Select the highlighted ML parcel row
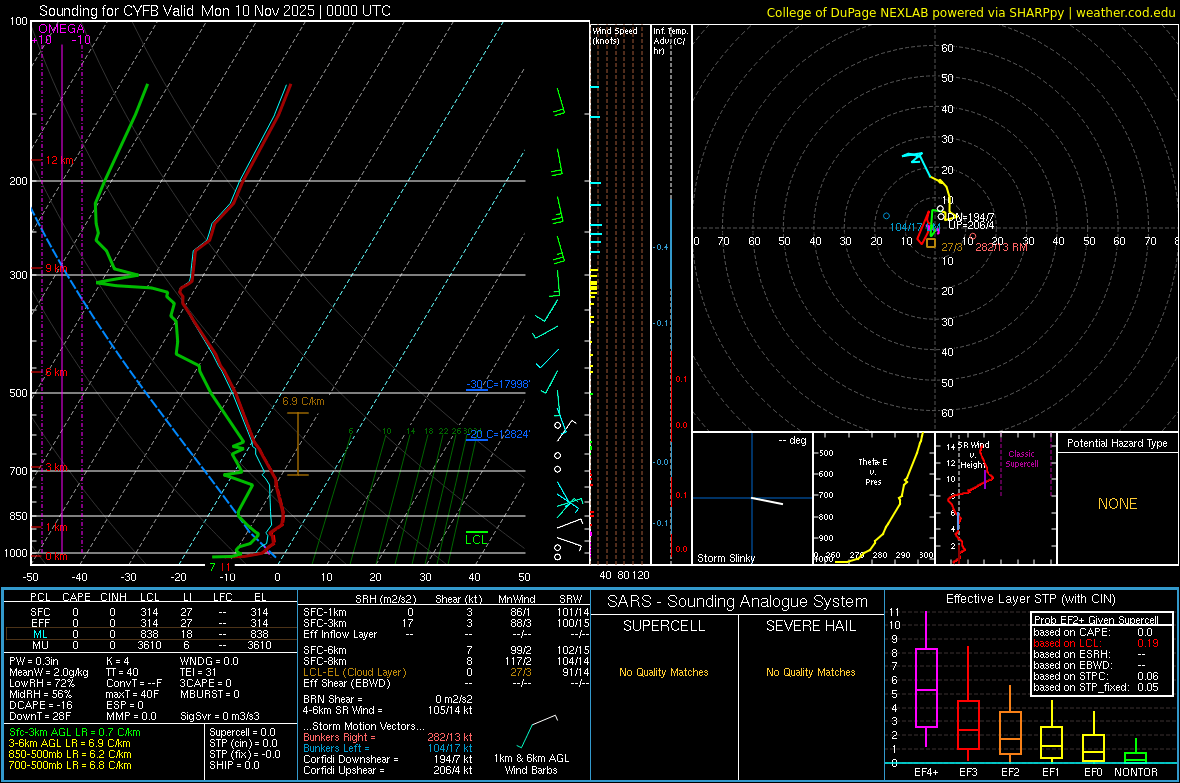The image size is (1180, 783). tap(149, 634)
